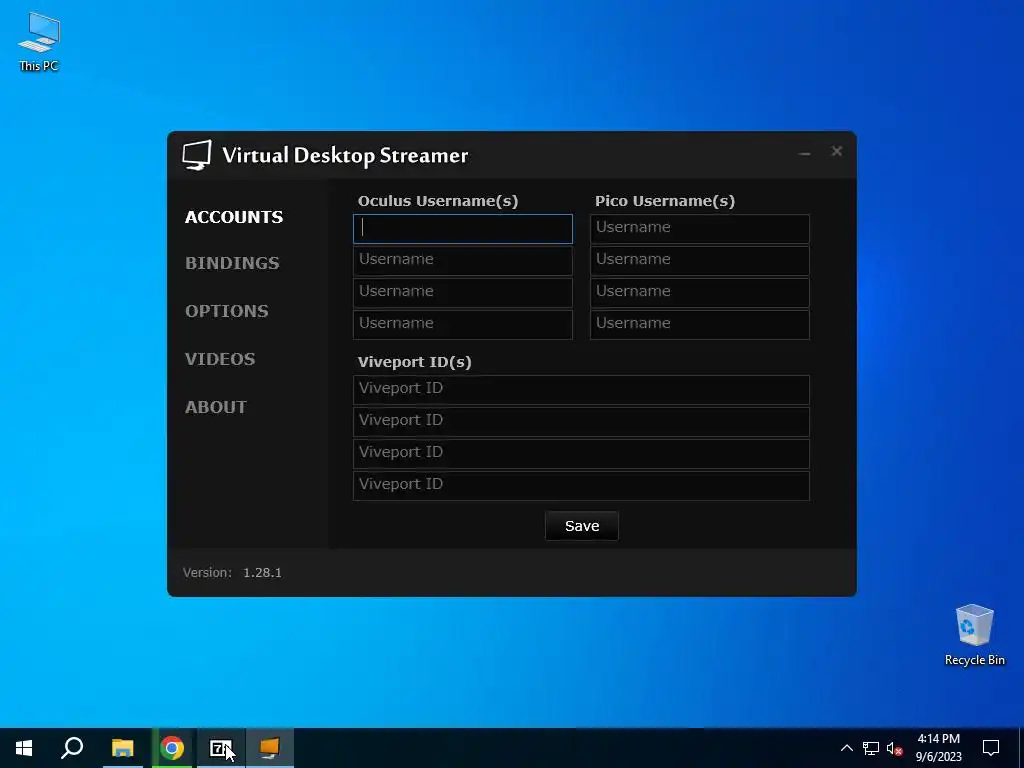This screenshot has width=1024, height=768.
Task: Open the network status tray icon
Action: pyautogui.click(x=871, y=748)
